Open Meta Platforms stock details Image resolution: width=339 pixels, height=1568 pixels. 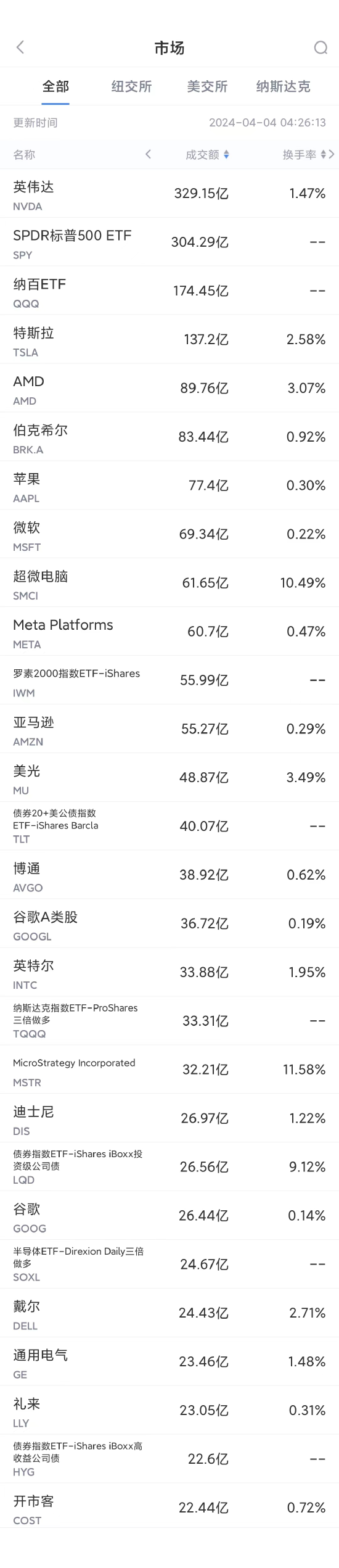click(169, 632)
